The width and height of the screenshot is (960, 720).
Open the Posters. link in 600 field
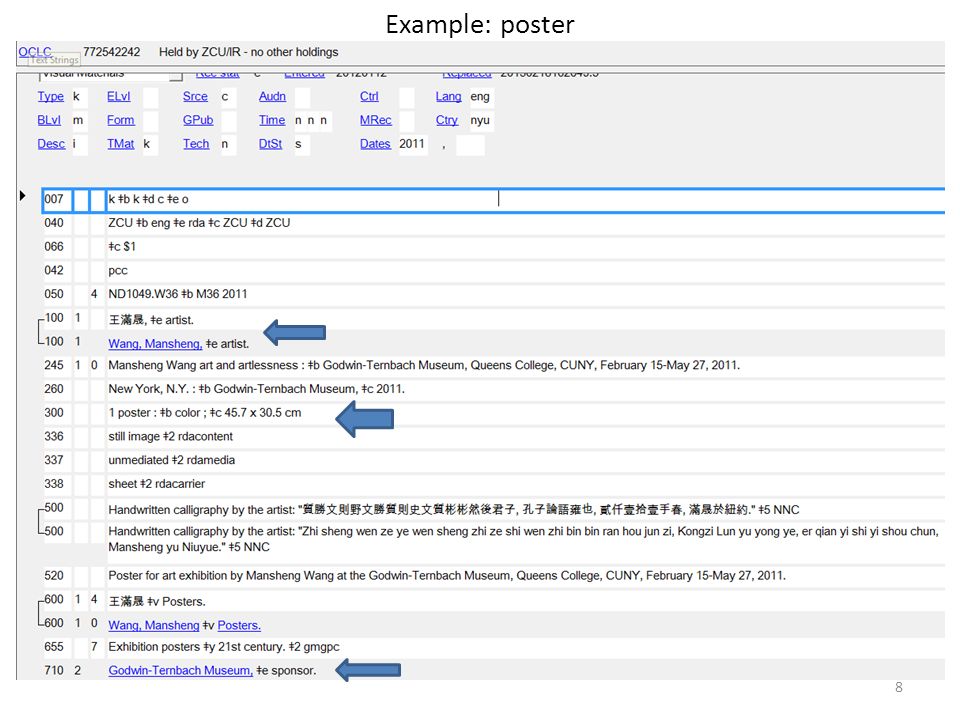239,626
